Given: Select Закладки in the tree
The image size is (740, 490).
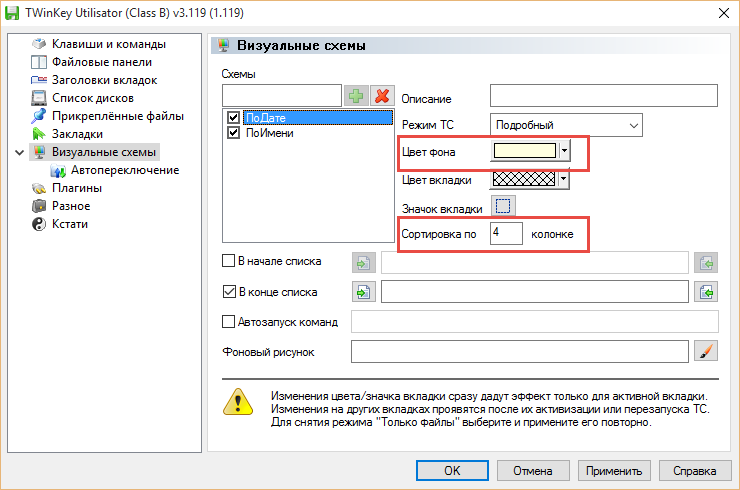Looking at the screenshot, I should tap(77, 134).
